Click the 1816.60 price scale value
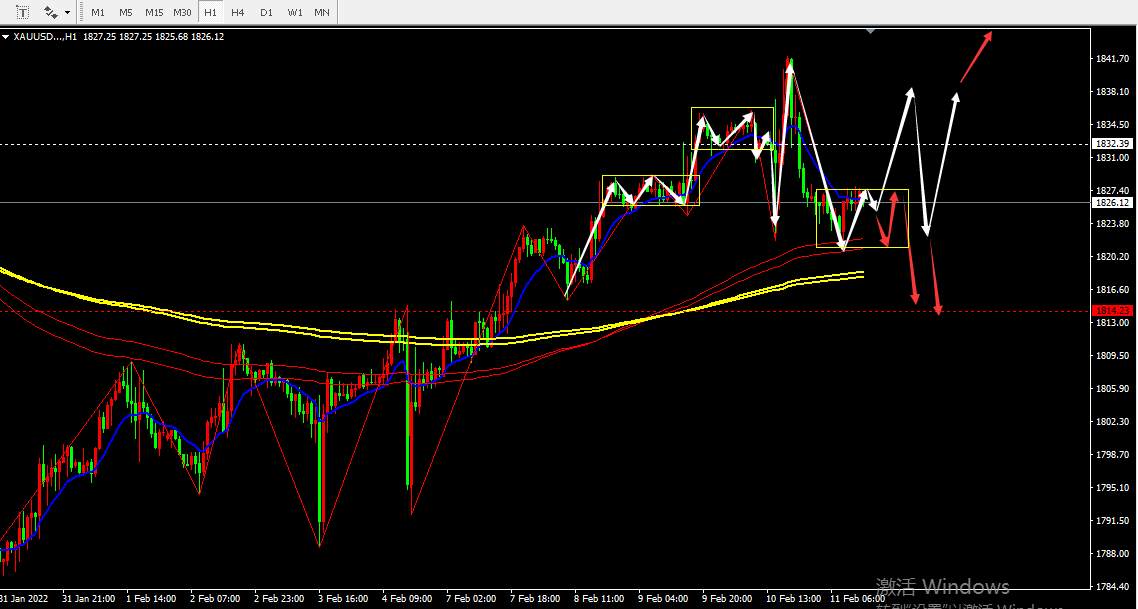This screenshot has height=609, width=1138. 1111,290
